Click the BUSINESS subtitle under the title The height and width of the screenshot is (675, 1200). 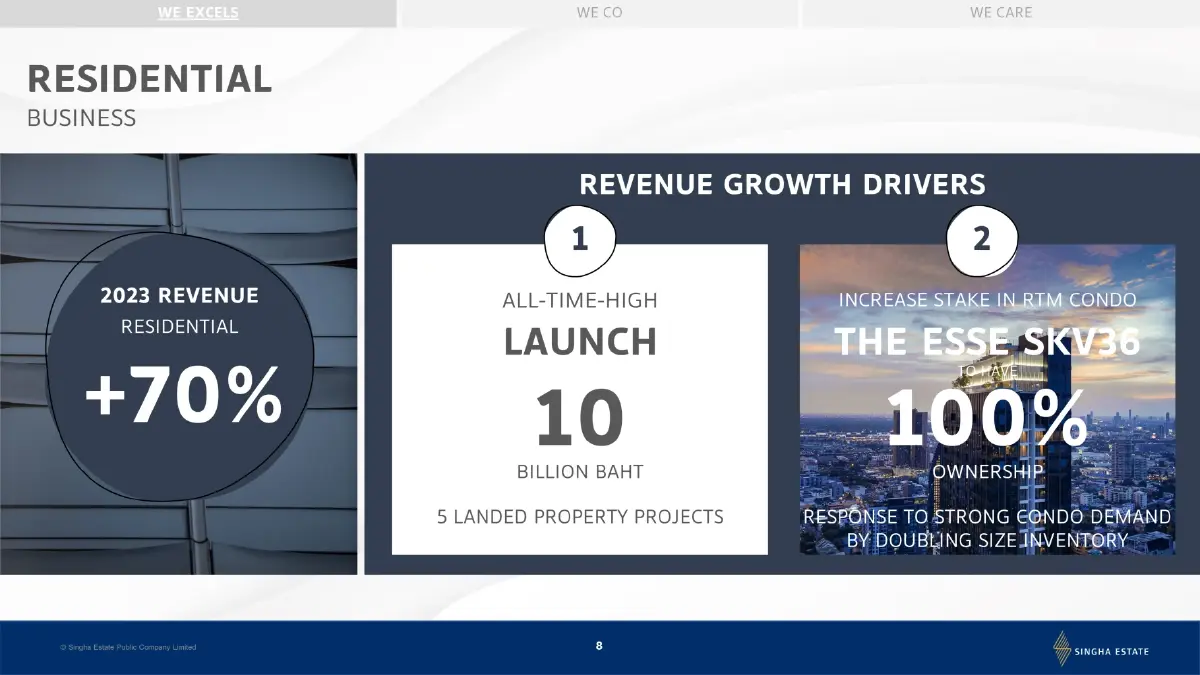tap(81, 118)
